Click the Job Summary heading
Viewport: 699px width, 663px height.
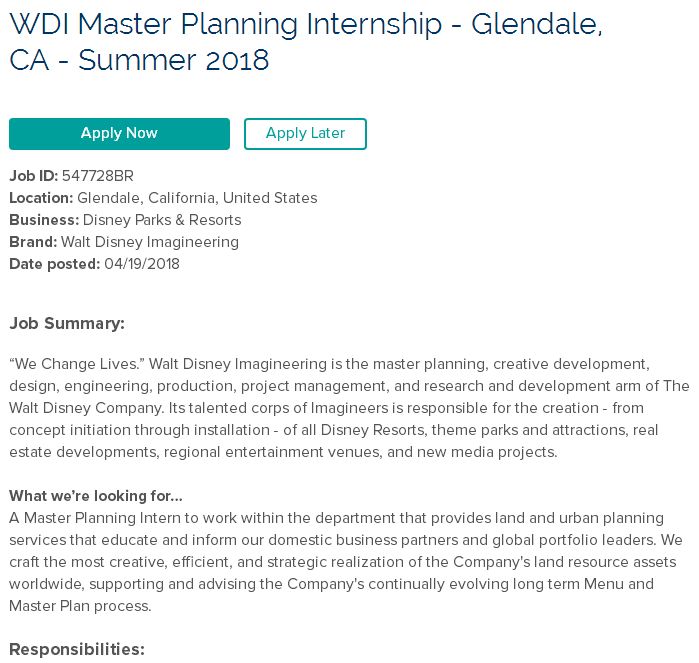point(67,323)
